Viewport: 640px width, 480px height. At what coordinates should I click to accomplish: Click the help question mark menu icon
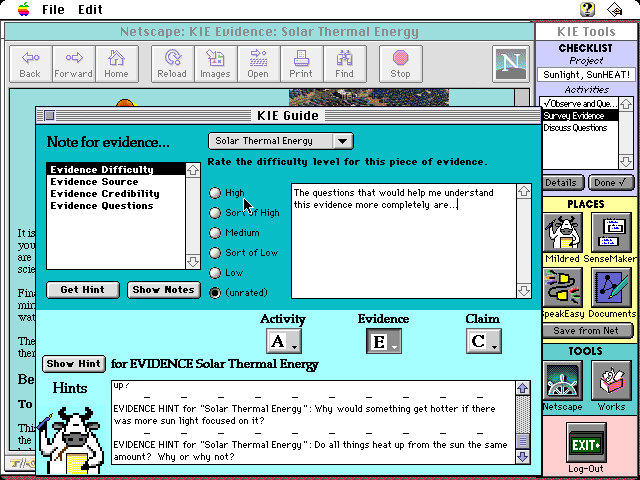587,9
